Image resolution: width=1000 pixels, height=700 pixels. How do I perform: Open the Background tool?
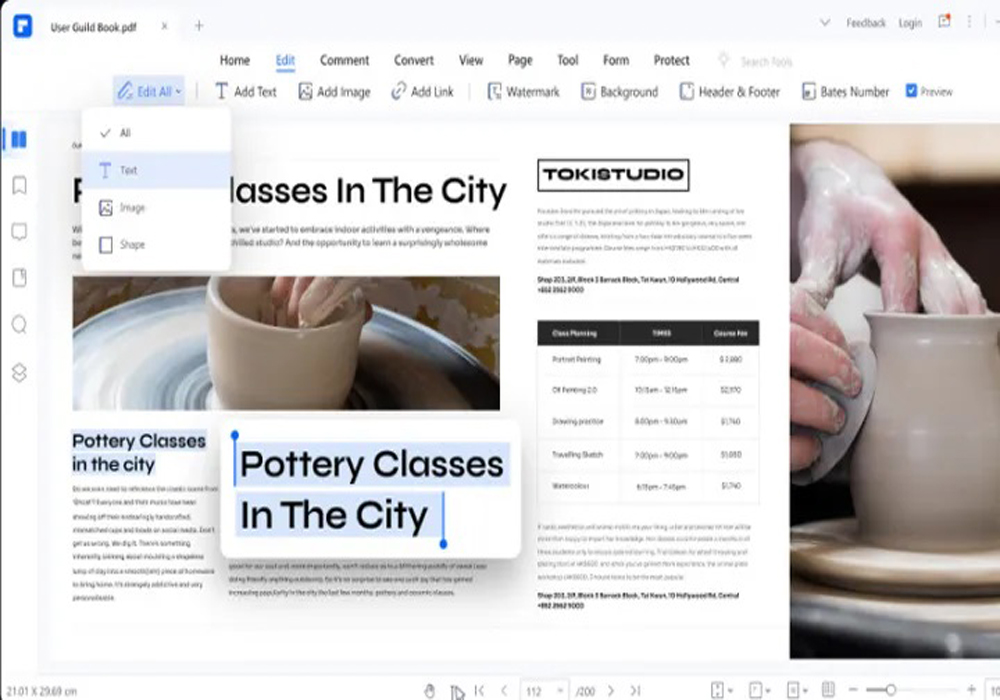click(x=619, y=91)
